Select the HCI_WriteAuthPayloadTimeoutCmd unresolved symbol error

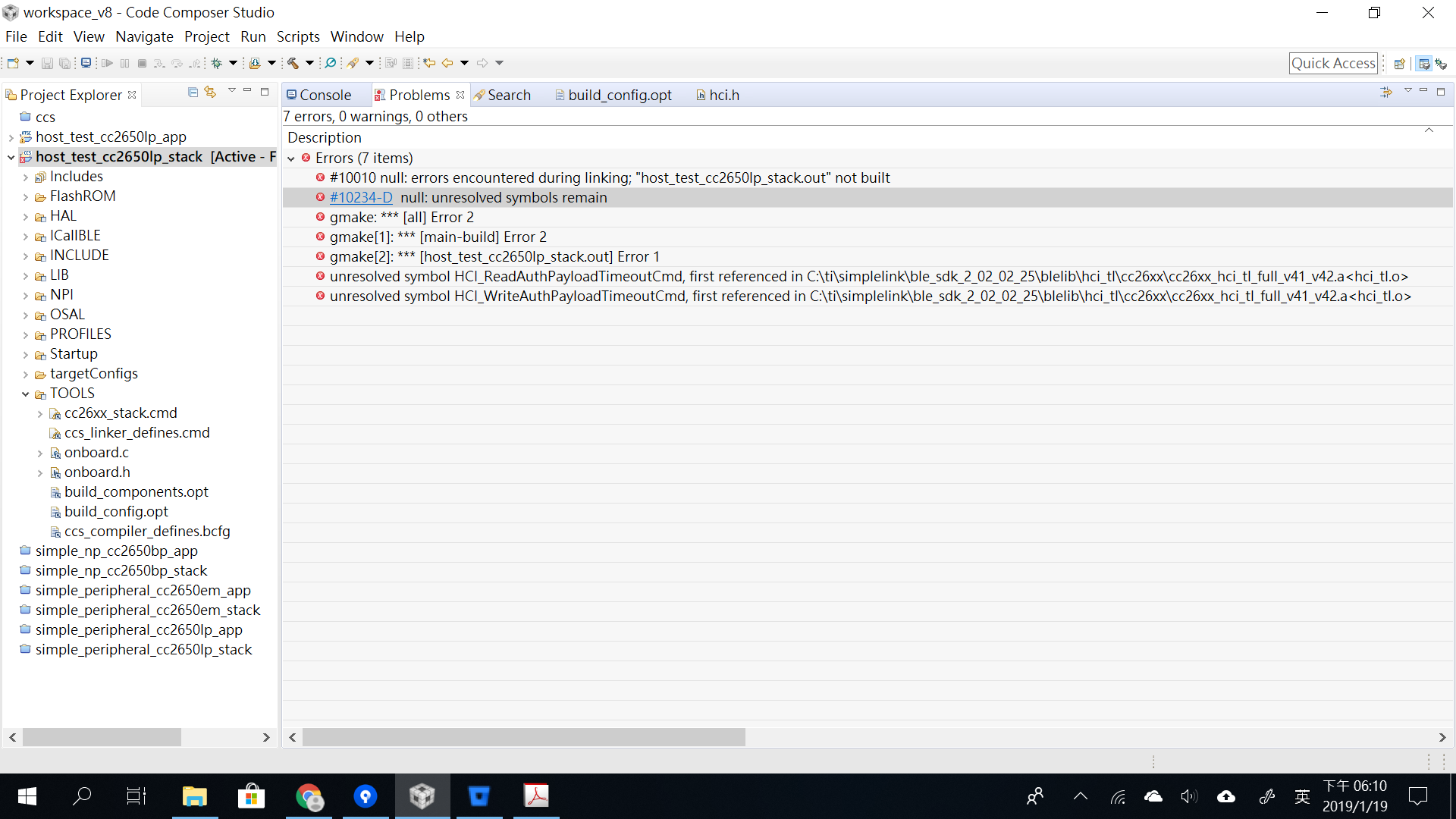point(868,296)
